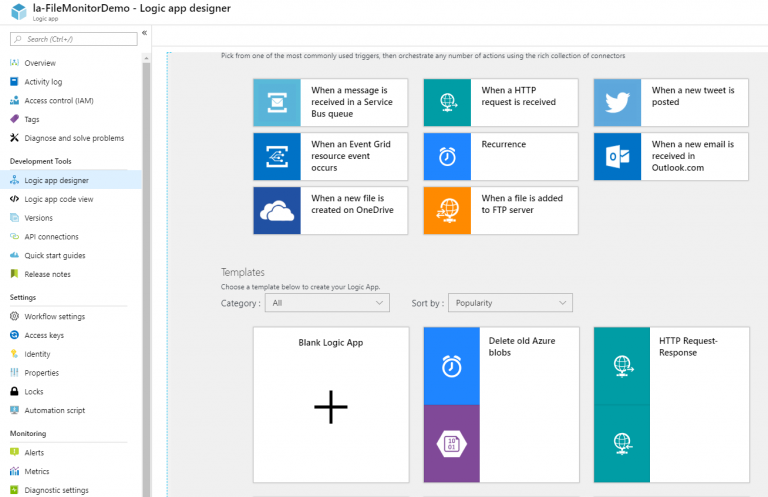Click the blue clock icon in Delete old Azure blobs

point(452,366)
